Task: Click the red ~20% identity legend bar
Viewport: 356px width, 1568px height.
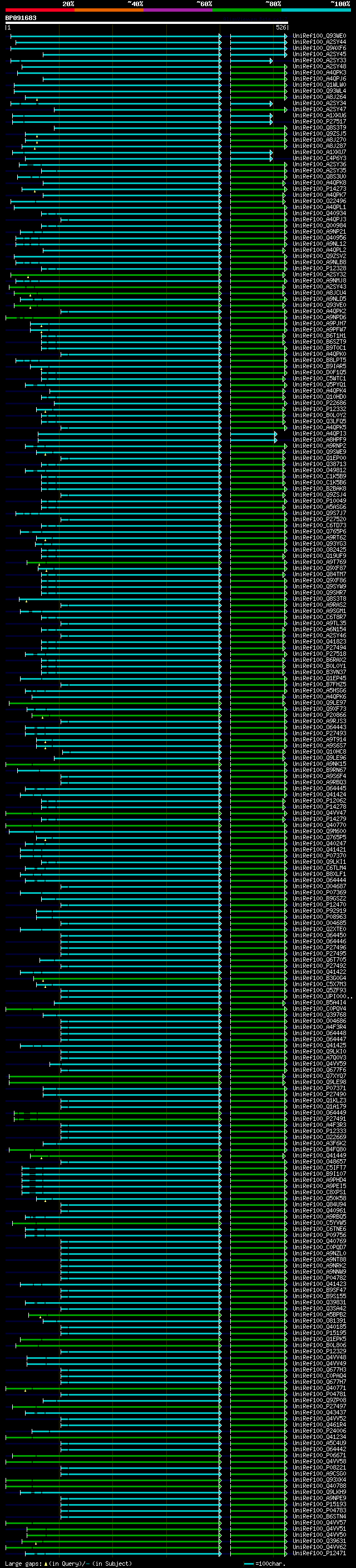Action: tap(39, 10)
